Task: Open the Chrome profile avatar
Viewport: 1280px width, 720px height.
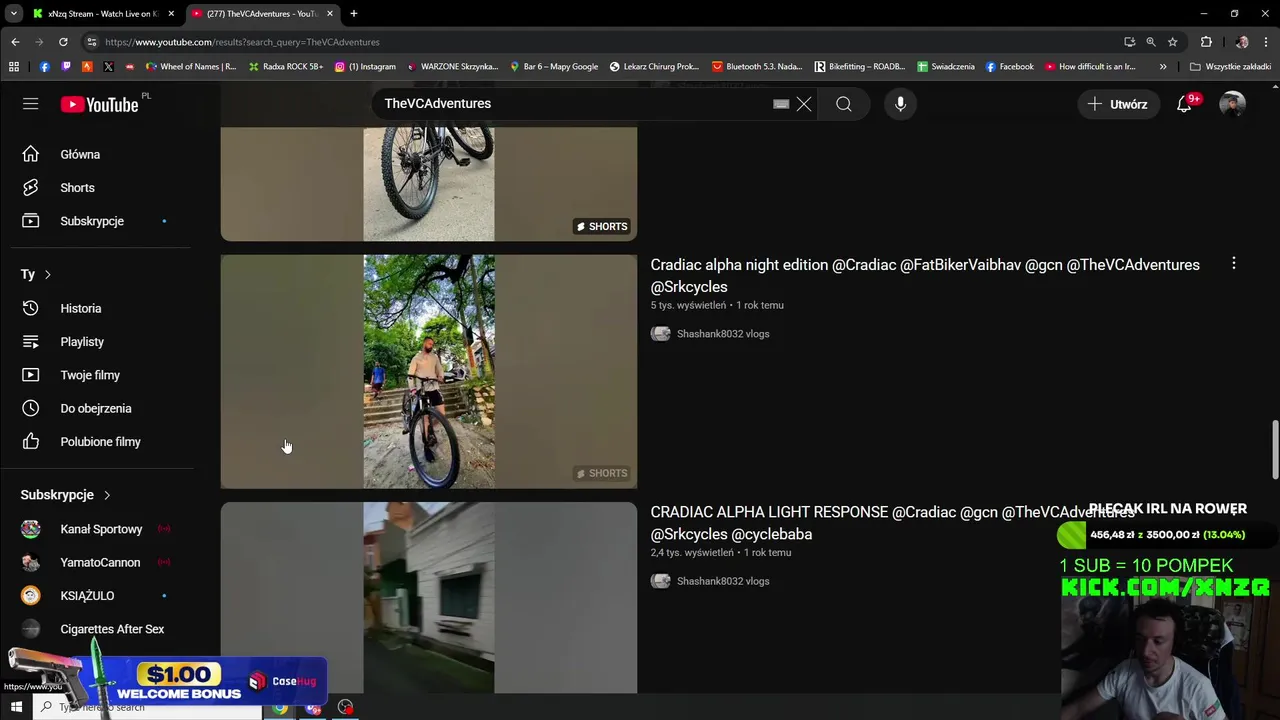Action: pos(1242,42)
